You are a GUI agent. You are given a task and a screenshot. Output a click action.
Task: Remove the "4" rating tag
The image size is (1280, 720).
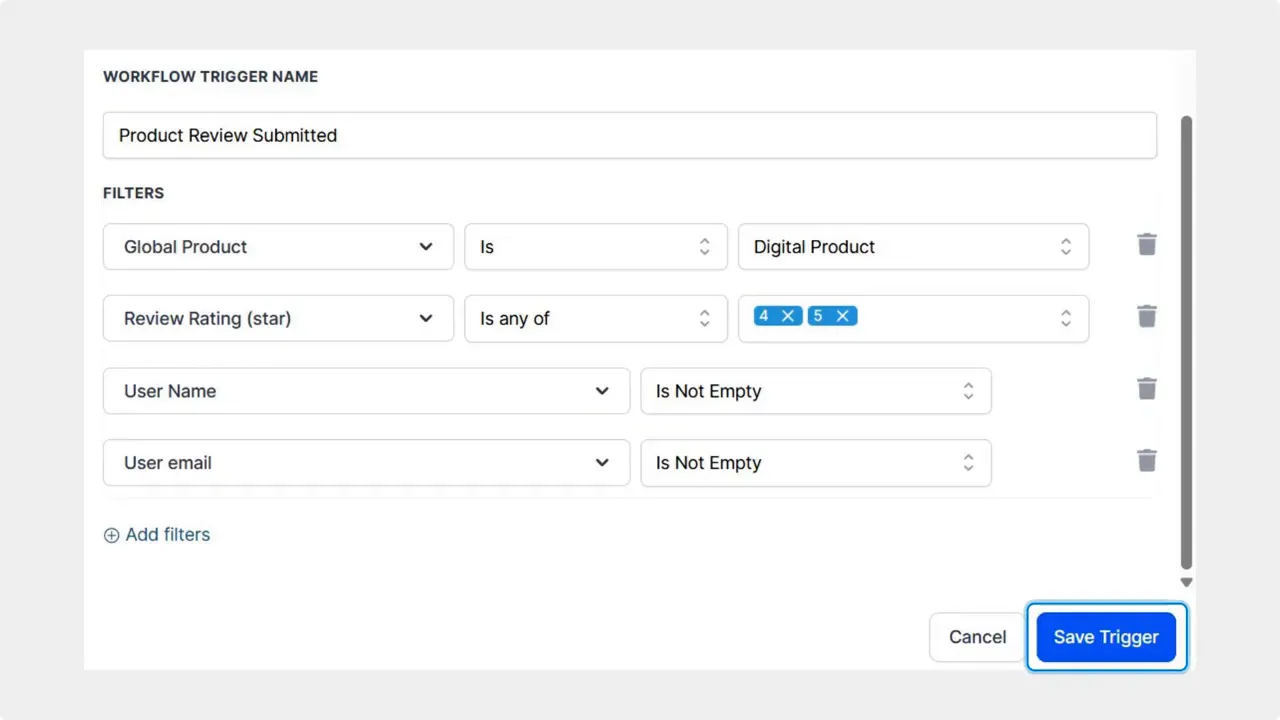coord(790,315)
